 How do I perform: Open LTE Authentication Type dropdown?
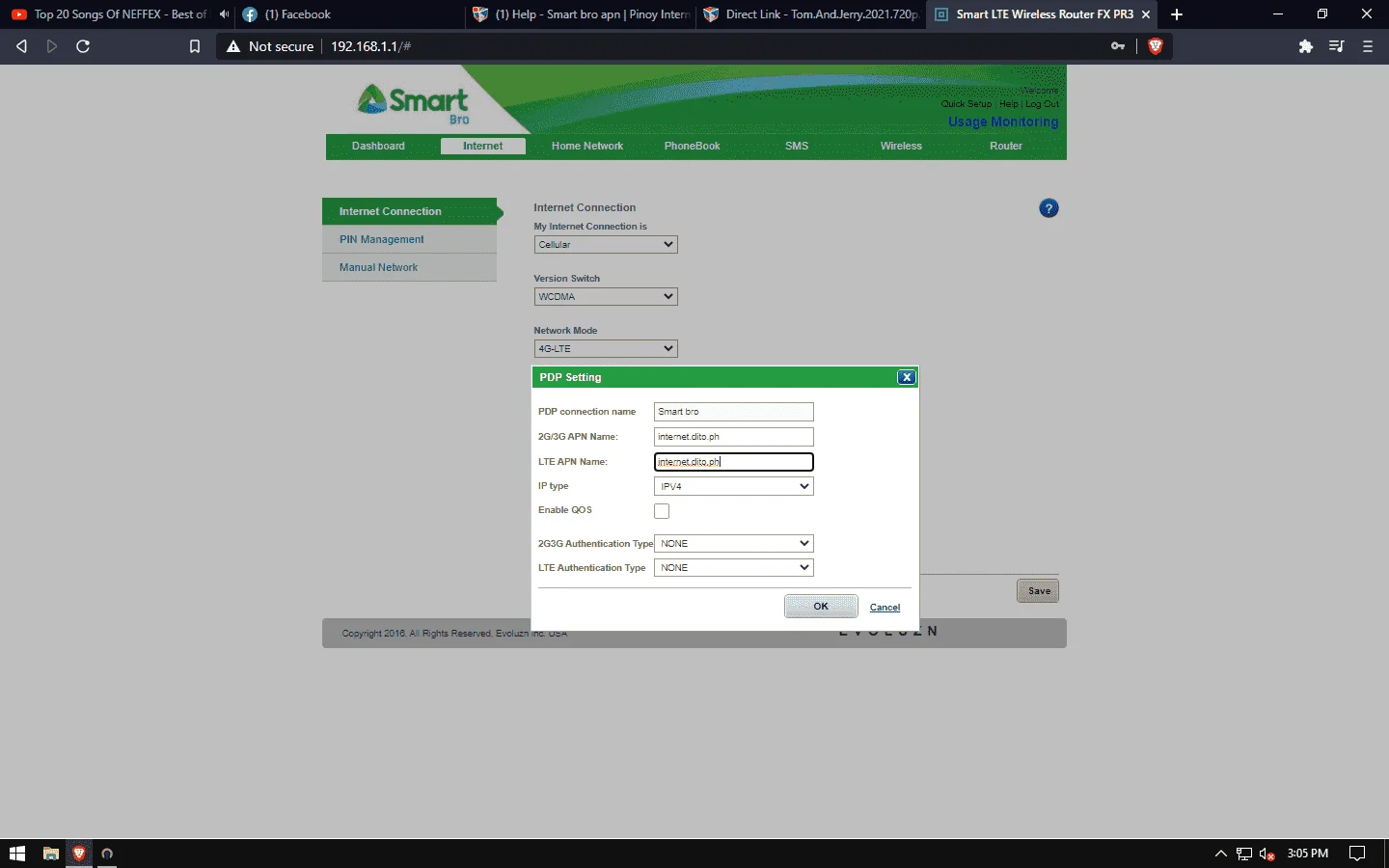733,567
